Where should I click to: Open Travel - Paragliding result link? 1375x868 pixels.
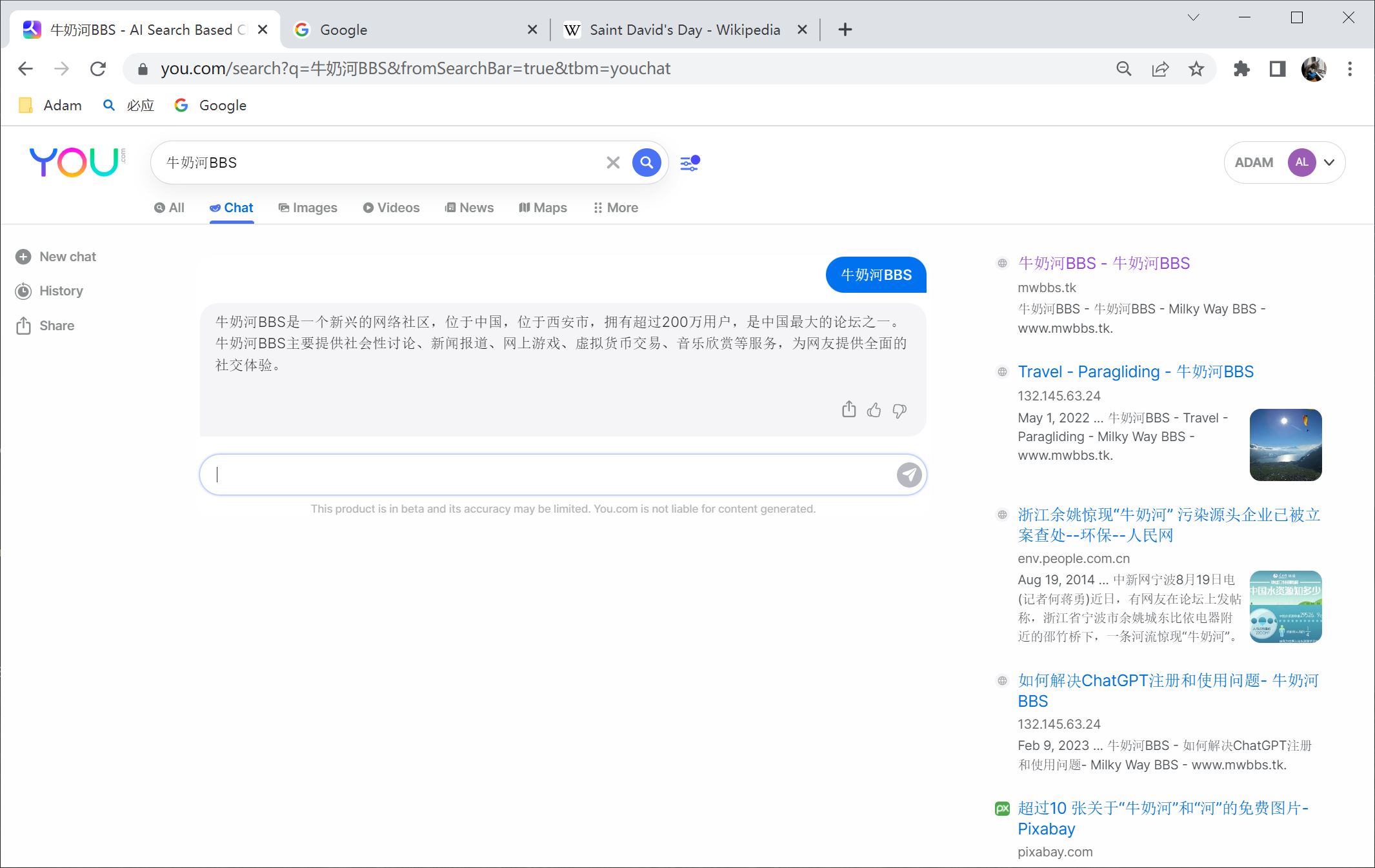point(1136,371)
